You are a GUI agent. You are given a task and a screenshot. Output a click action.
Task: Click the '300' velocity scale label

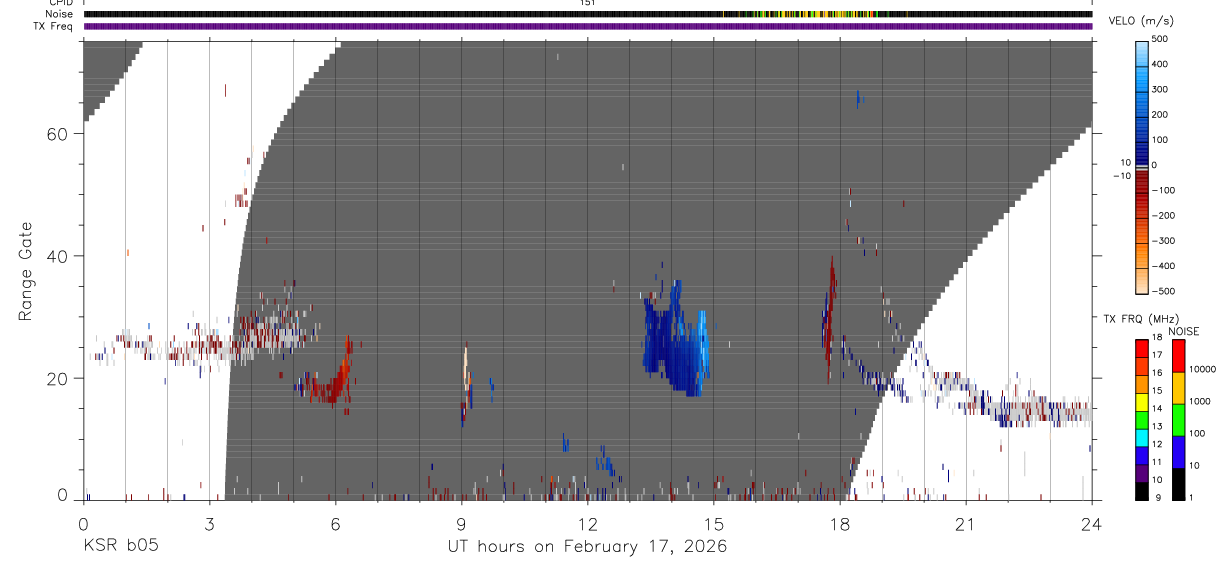pyautogui.click(x=1162, y=89)
